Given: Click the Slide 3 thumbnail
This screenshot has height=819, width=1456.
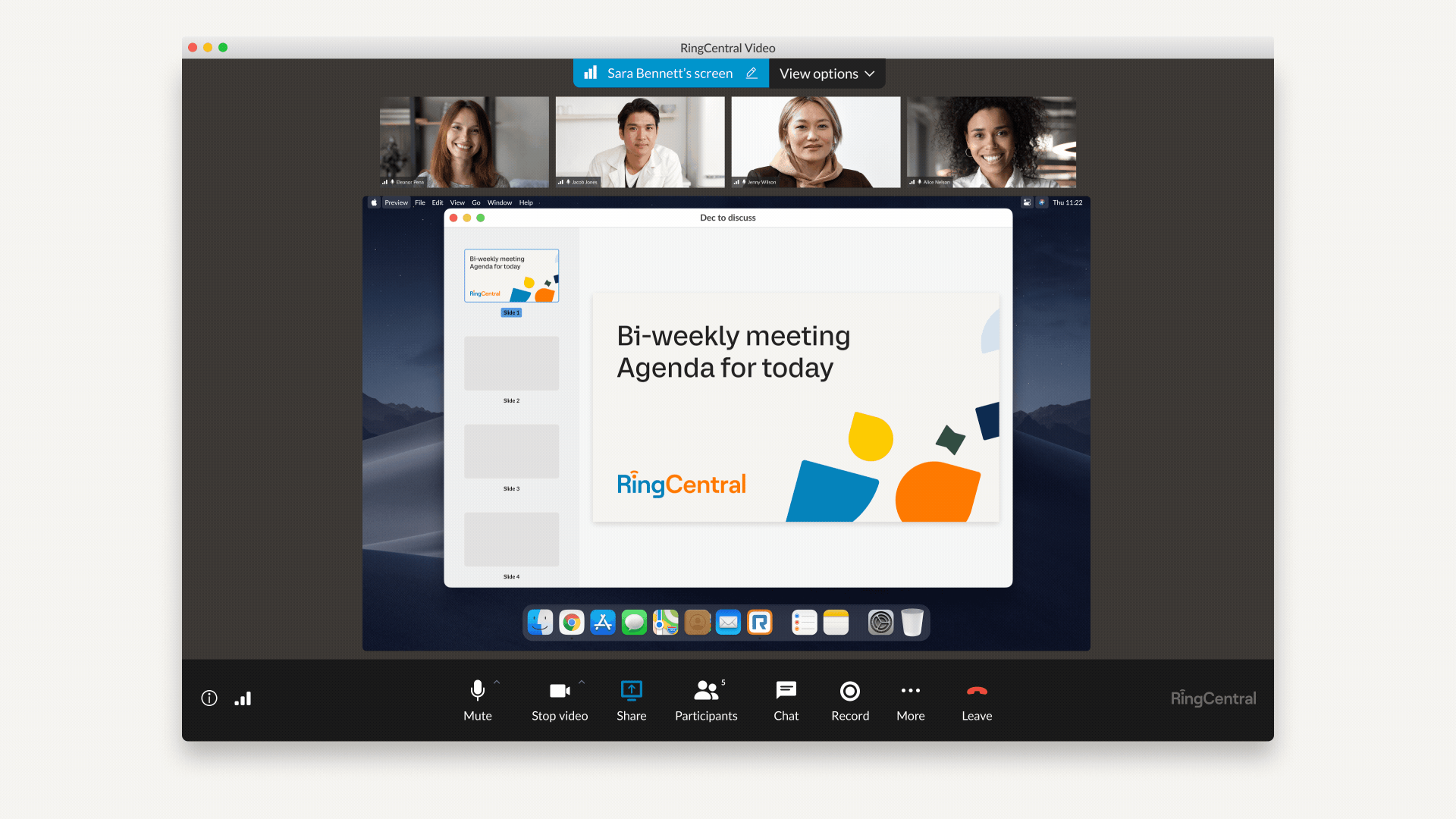Looking at the screenshot, I should point(511,452).
